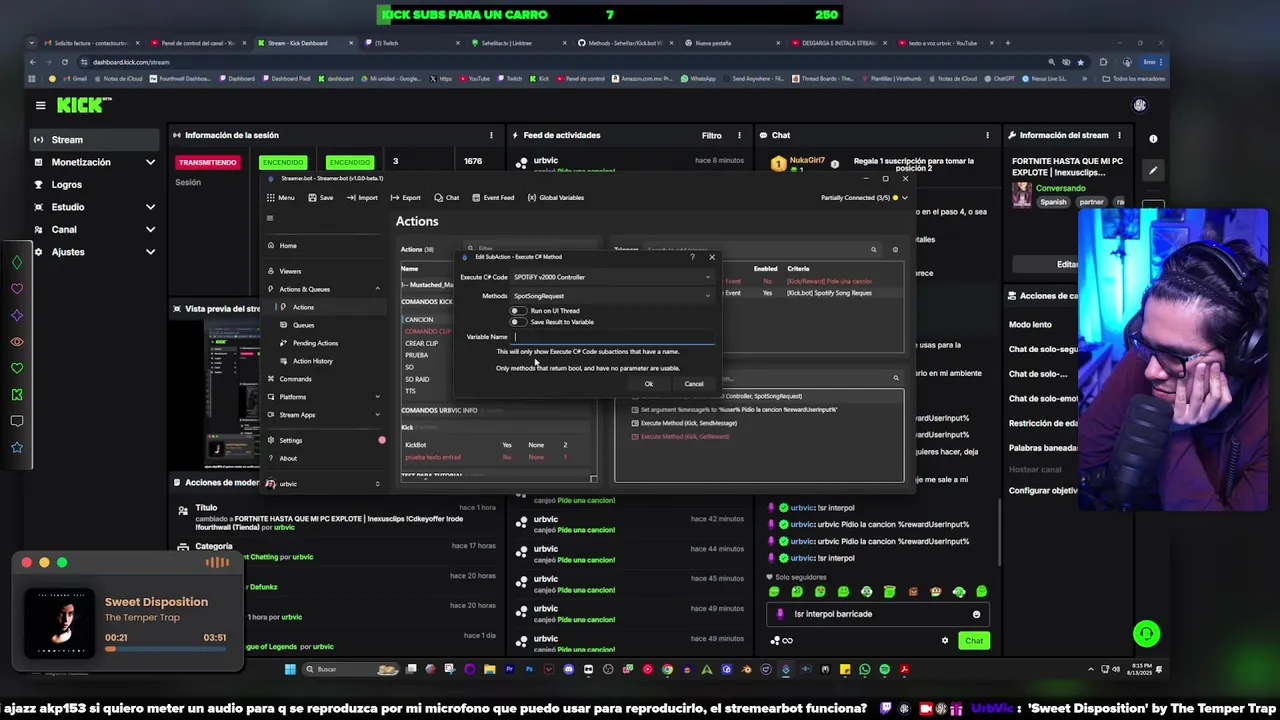Image resolution: width=1280 pixels, height=720 pixels.
Task: Click Filtro in activity feed
Action: coord(711,135)
